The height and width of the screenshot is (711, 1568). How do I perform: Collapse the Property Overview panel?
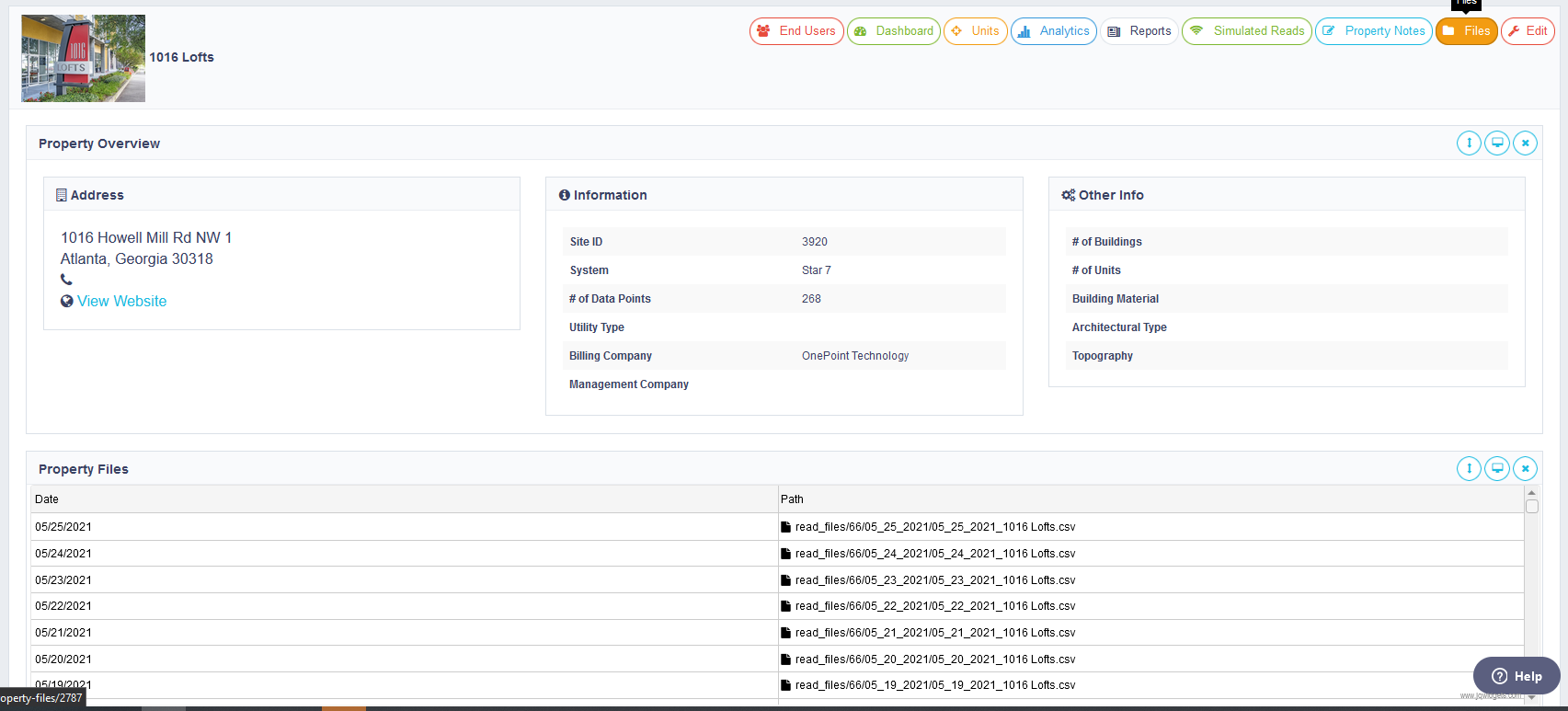[1469, 143]
